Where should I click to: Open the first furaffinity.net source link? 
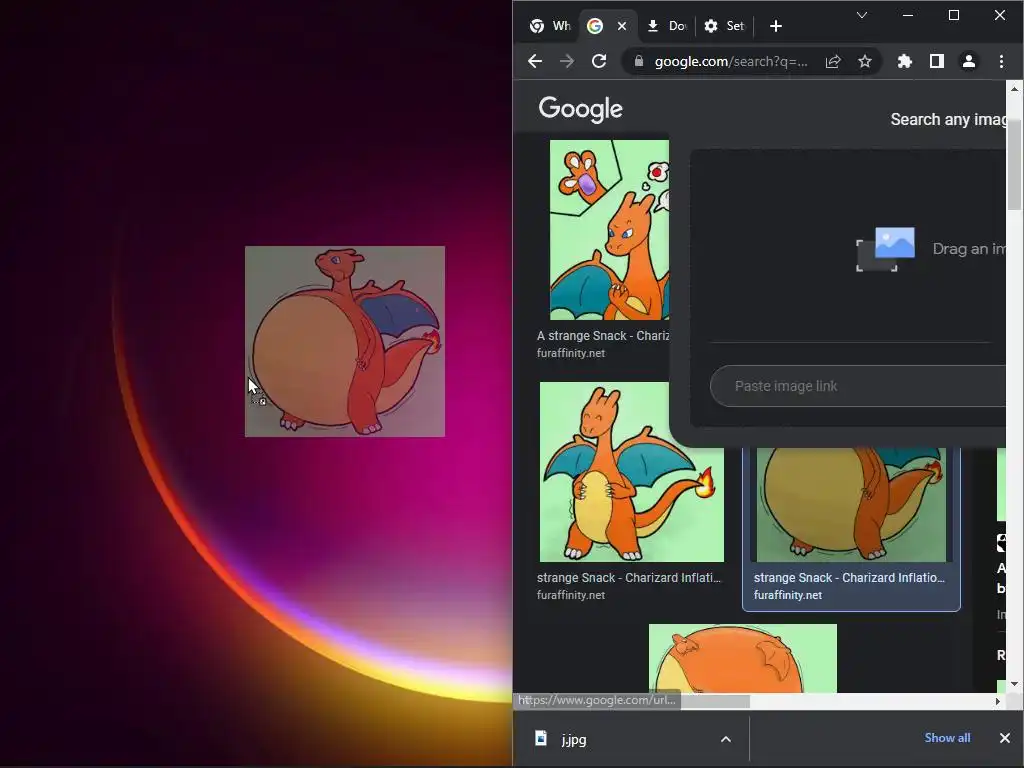click(571, 353)
